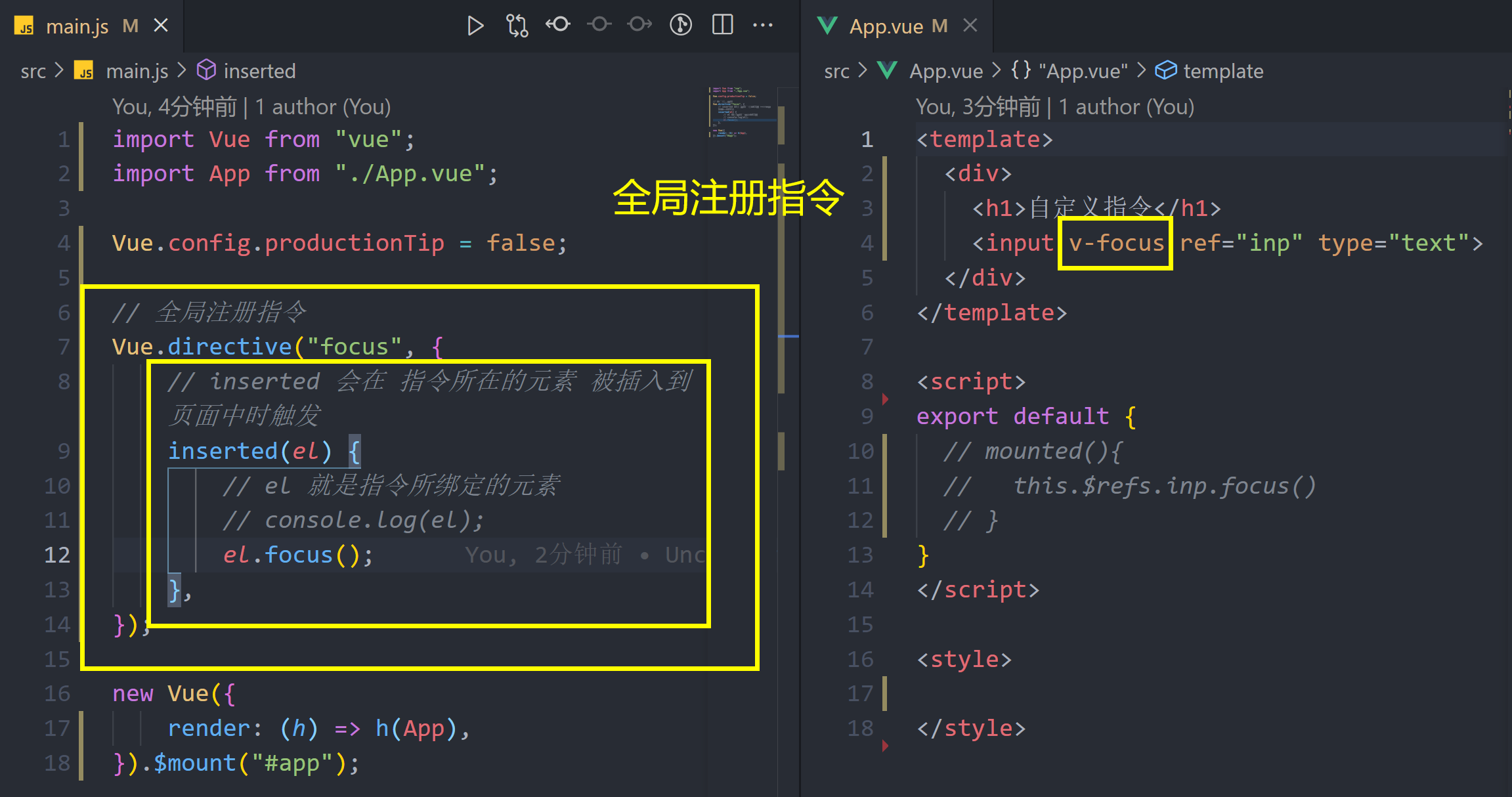
Task: Click '// this.$refs.inp.focus()' comment
Action: coord(1130,486)
